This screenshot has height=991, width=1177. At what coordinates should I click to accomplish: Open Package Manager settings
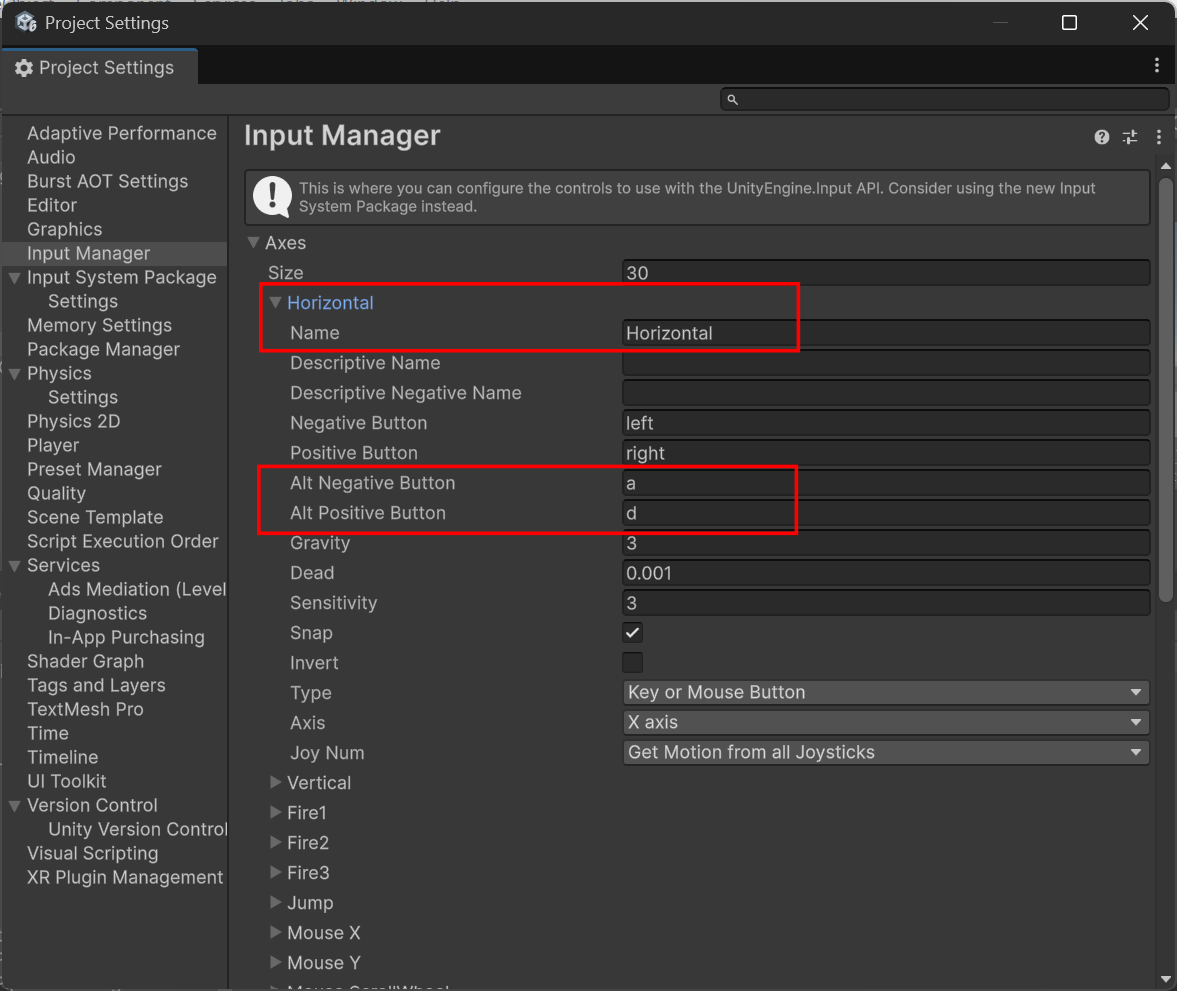(103, 349)
